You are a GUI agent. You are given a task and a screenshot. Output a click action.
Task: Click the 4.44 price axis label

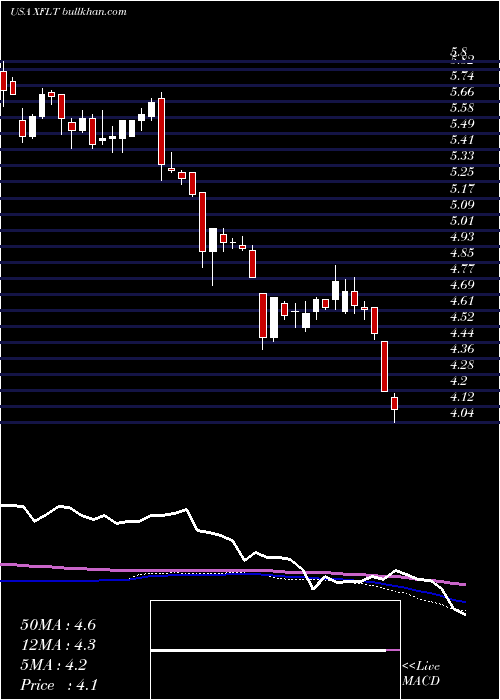click(462, 333)
